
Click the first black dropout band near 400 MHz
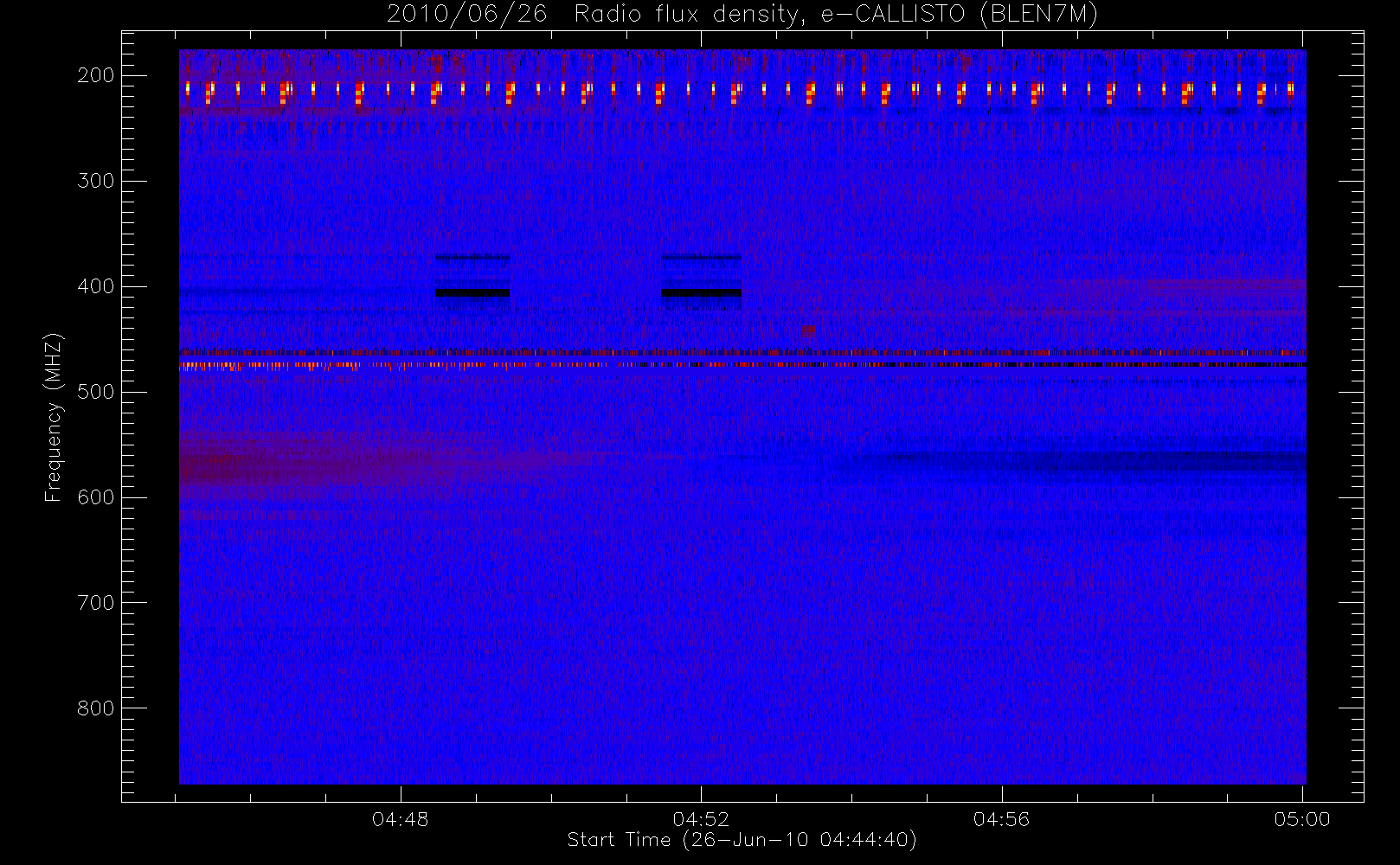click(x=472, y=292)
